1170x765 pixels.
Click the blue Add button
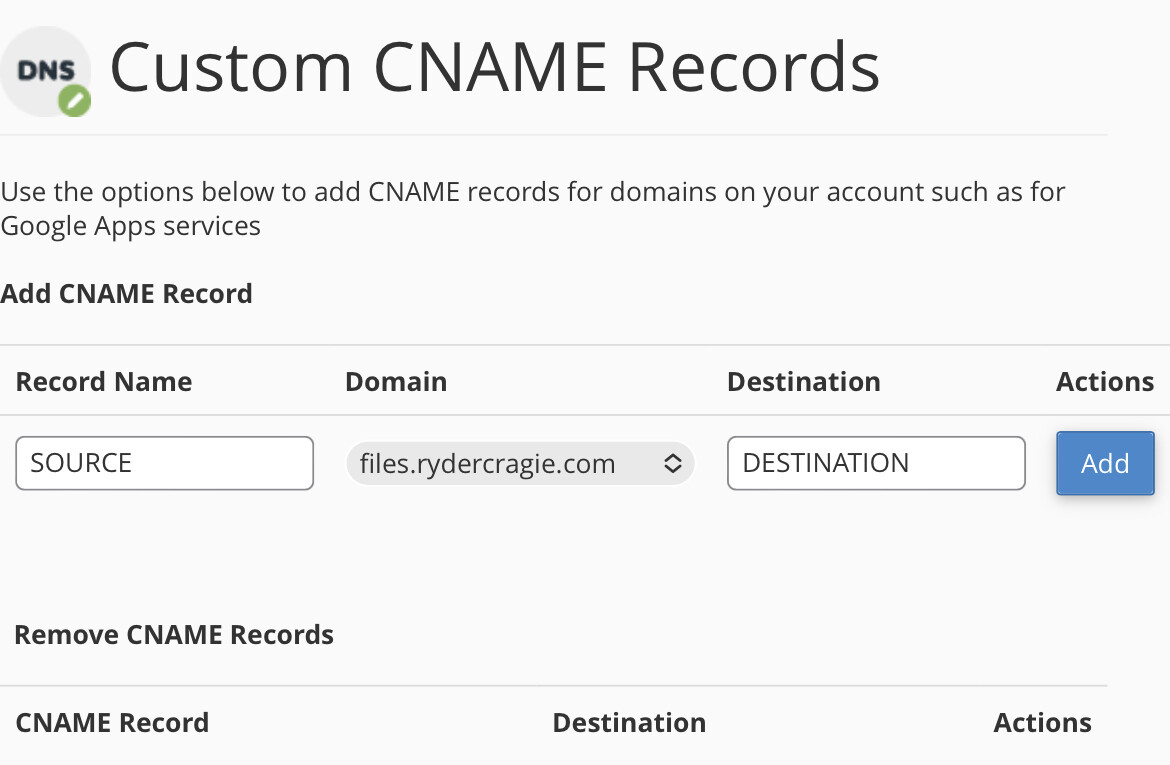pos(1105,463)
